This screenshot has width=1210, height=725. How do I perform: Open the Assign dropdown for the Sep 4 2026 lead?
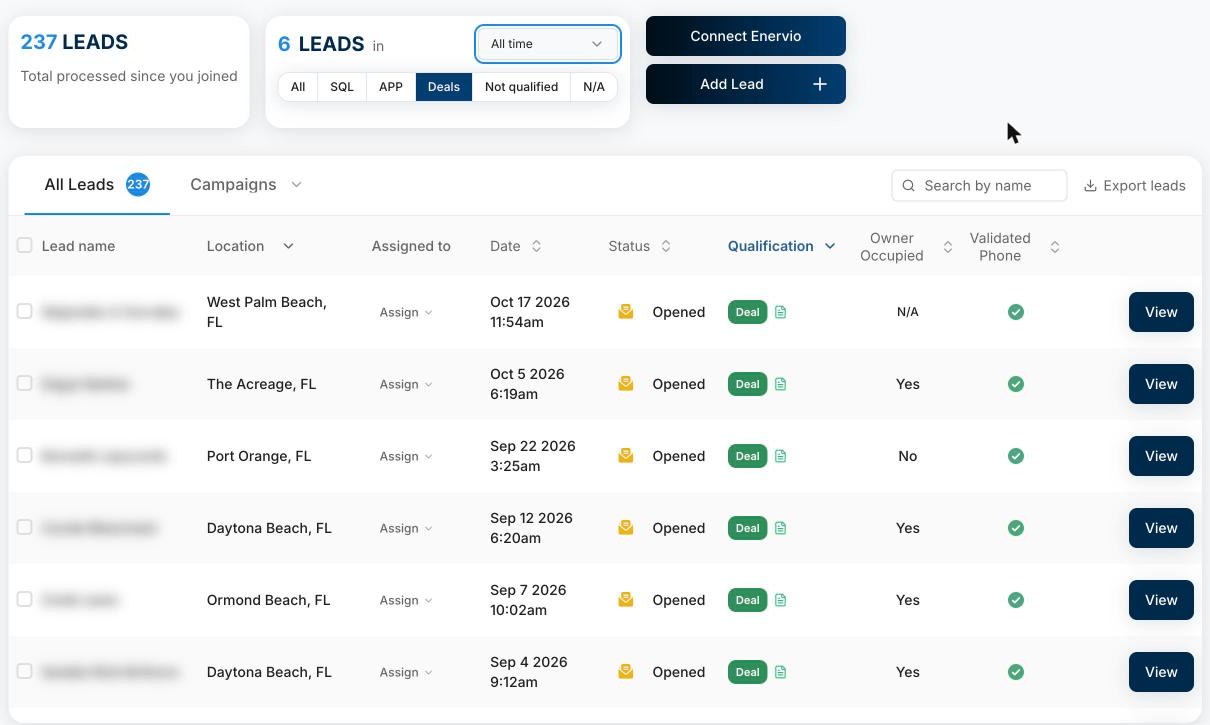406,672
